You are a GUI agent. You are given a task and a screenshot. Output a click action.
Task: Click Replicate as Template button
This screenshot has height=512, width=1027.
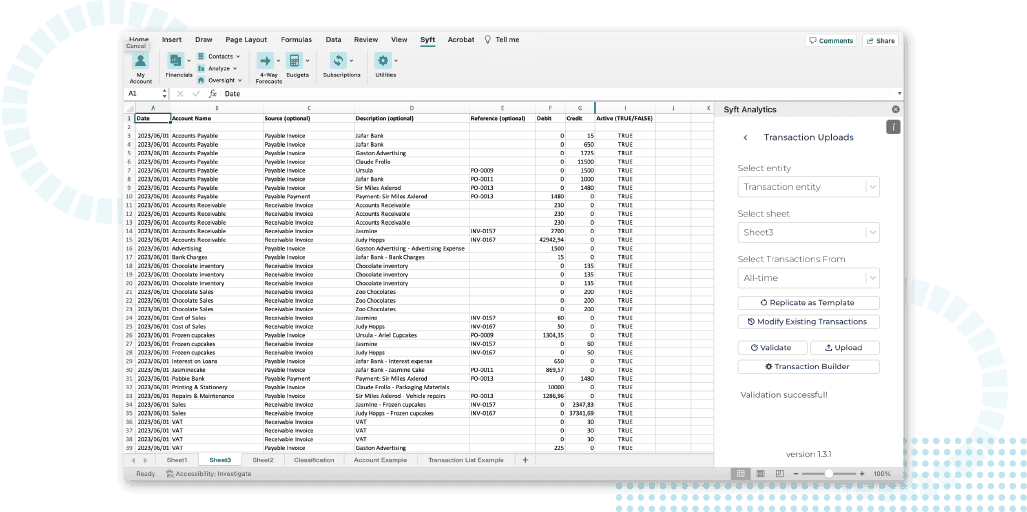[808, 302]
